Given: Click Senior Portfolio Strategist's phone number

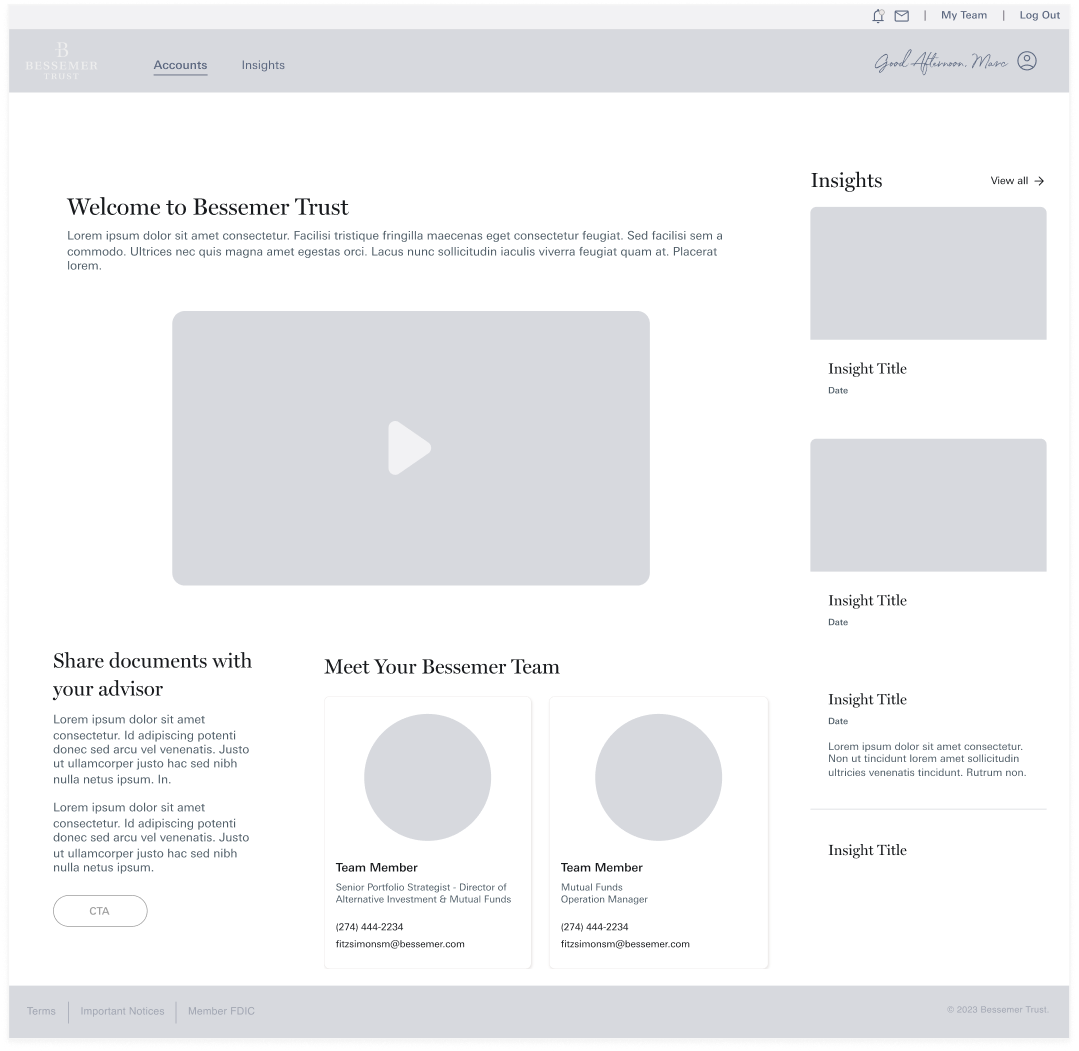Looking at the screenshot, I should [370, 927].
